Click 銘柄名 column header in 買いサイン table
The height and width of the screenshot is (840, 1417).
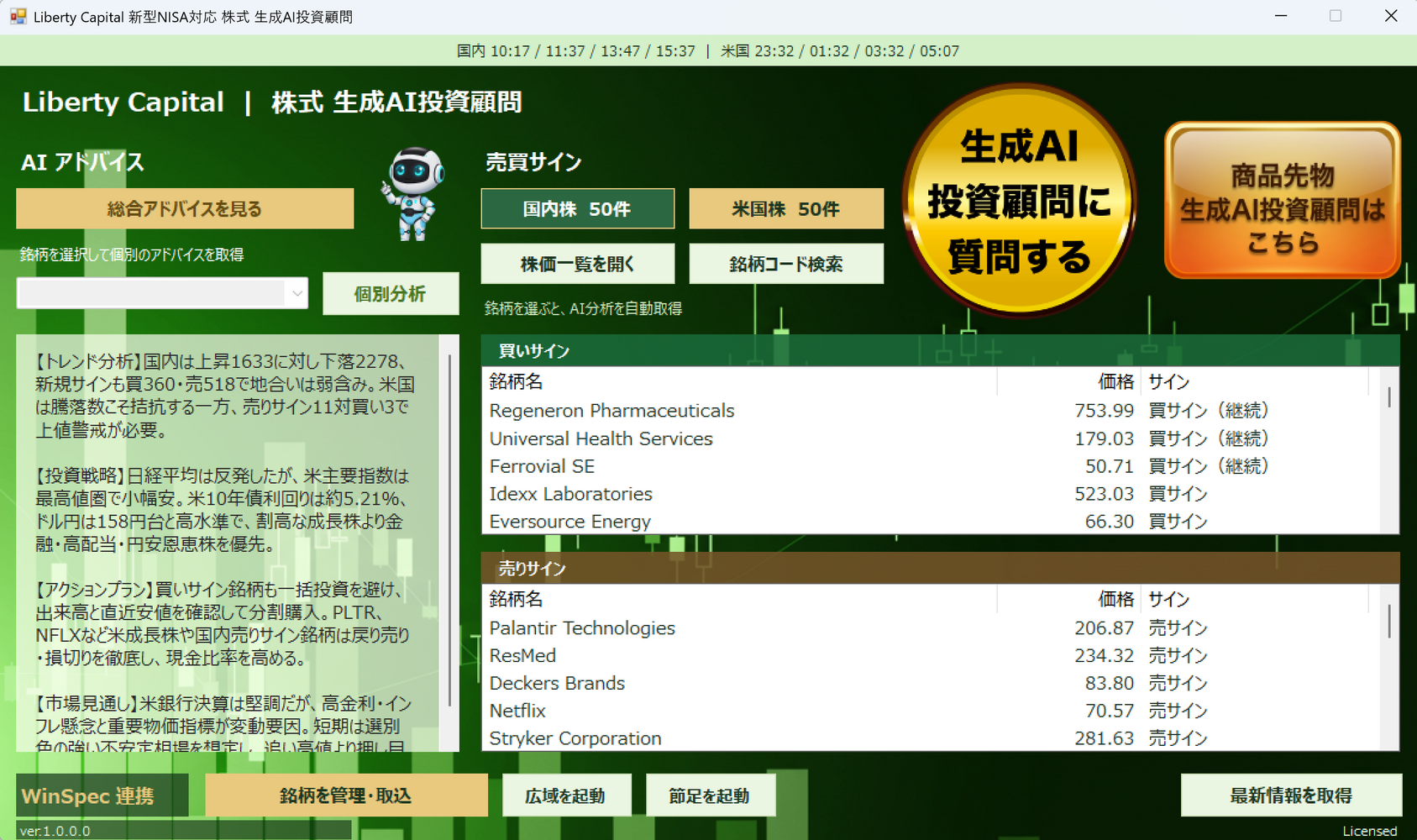click(x=739, y=382)
